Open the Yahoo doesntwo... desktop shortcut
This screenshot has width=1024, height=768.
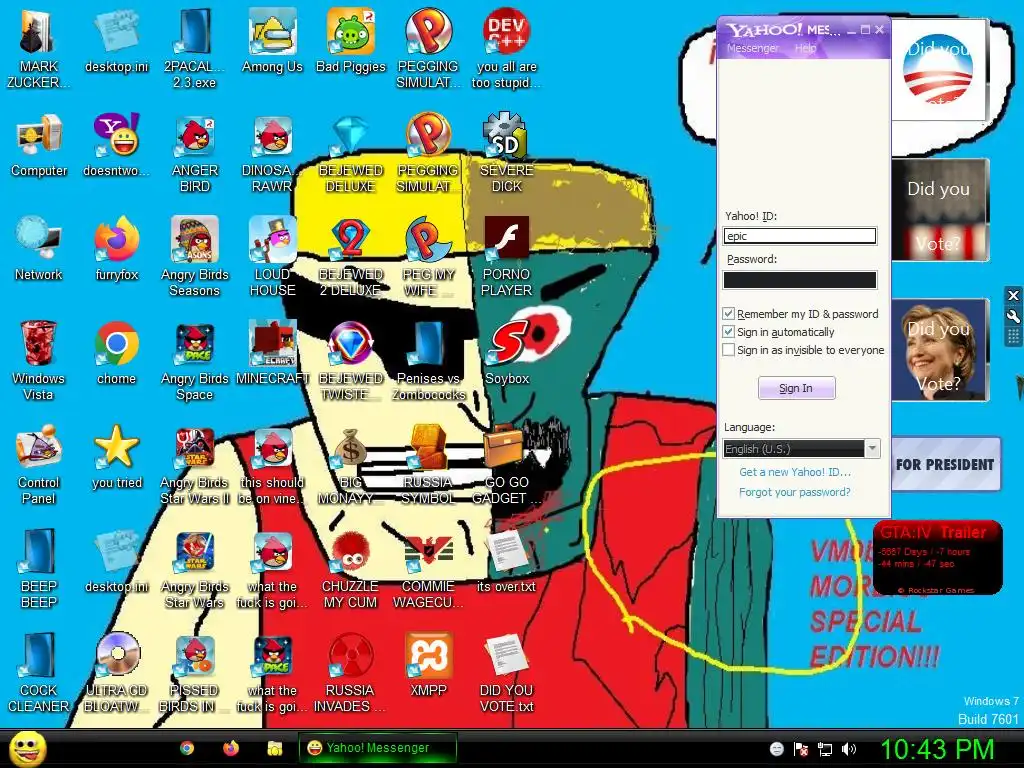(116, 145)
